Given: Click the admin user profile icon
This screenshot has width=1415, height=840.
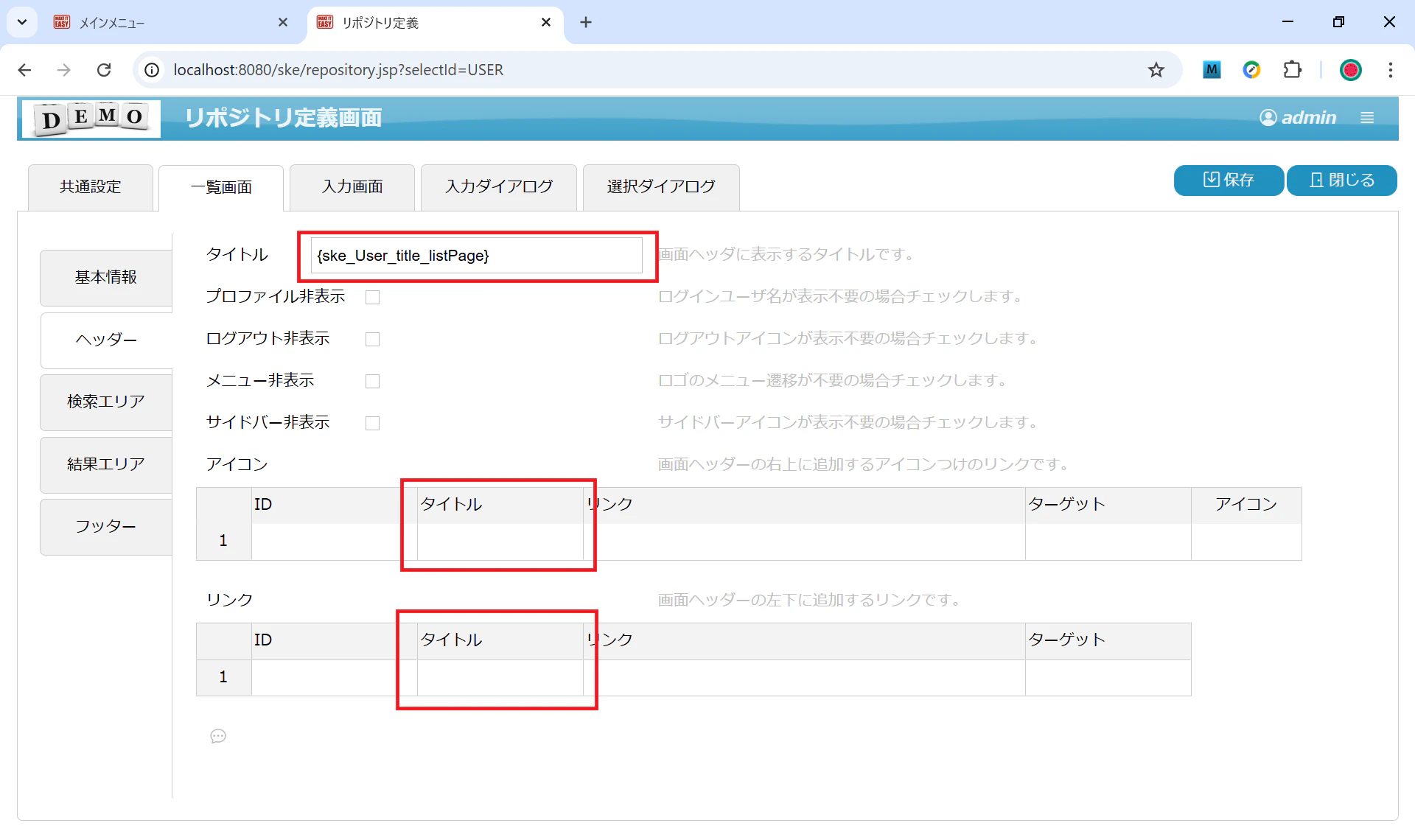Looking at the screenshot, I should (1268, 118).
